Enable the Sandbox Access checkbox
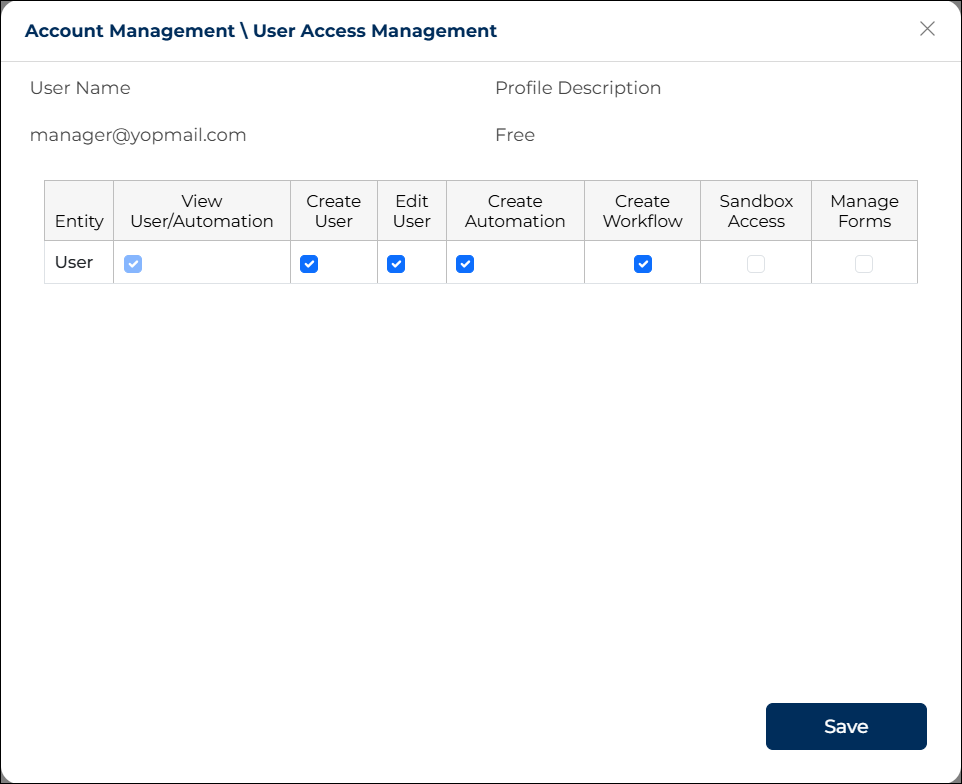The image size is (962, 784). pyautogui.click(x=756, y=264)
